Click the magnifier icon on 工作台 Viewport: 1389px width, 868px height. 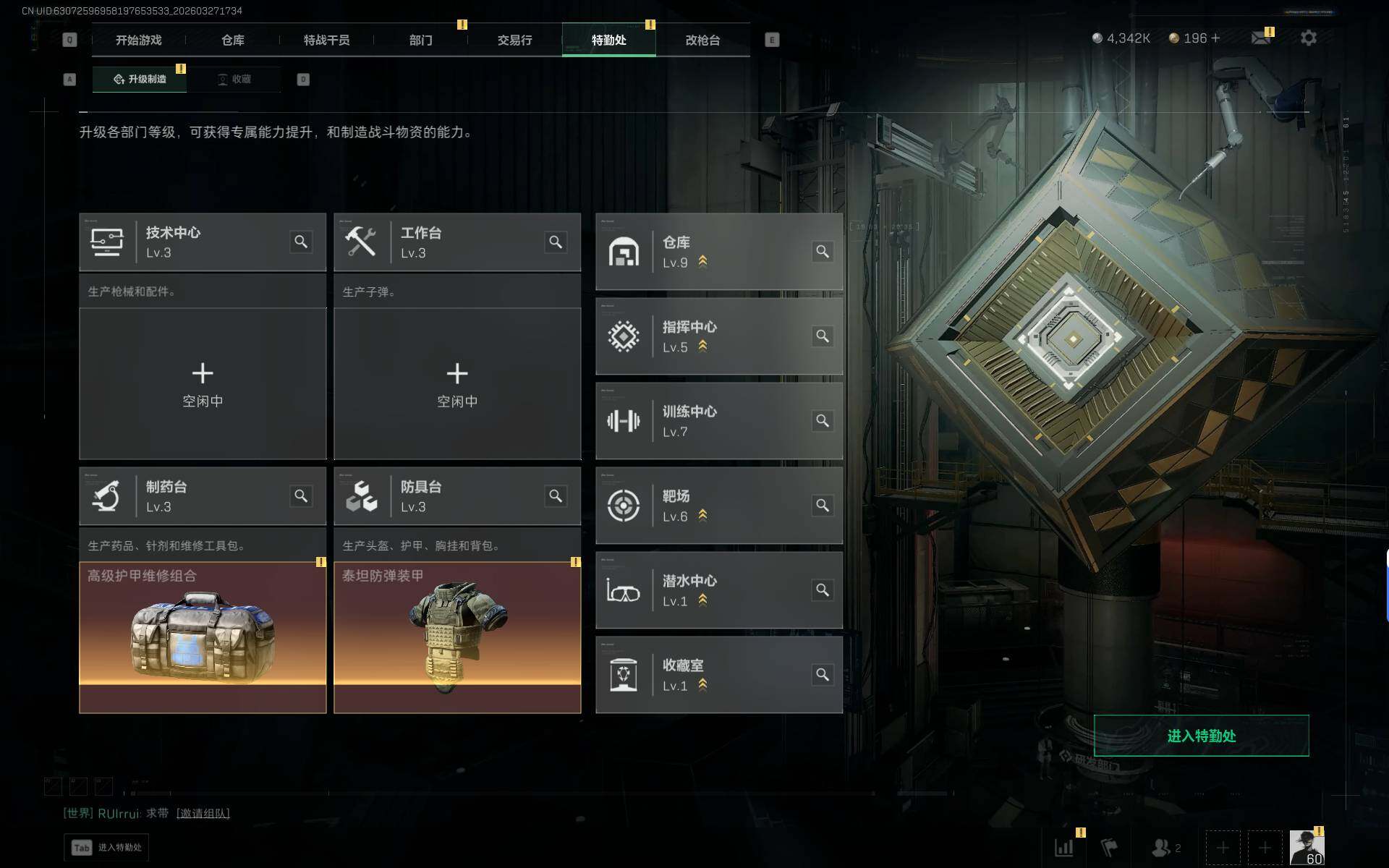pos(556,242)
